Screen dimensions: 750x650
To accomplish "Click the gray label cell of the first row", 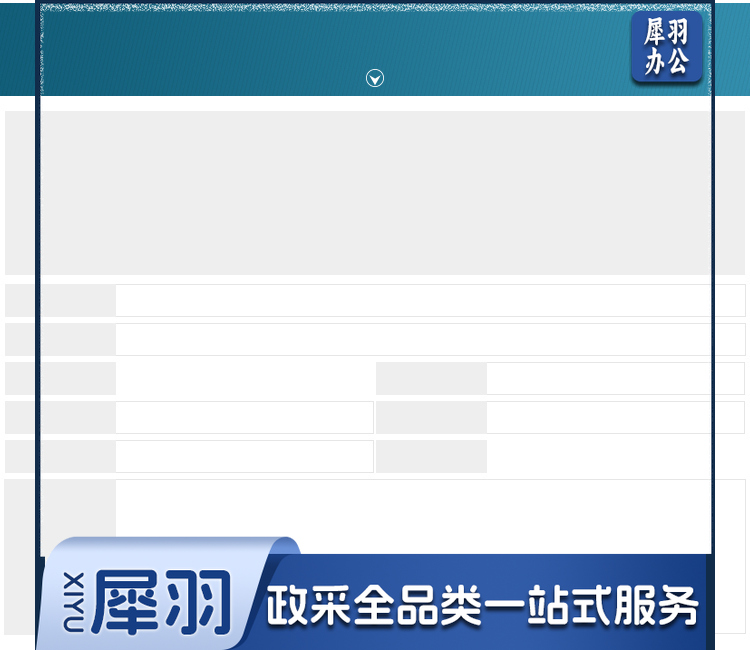I will pos(60,301).
